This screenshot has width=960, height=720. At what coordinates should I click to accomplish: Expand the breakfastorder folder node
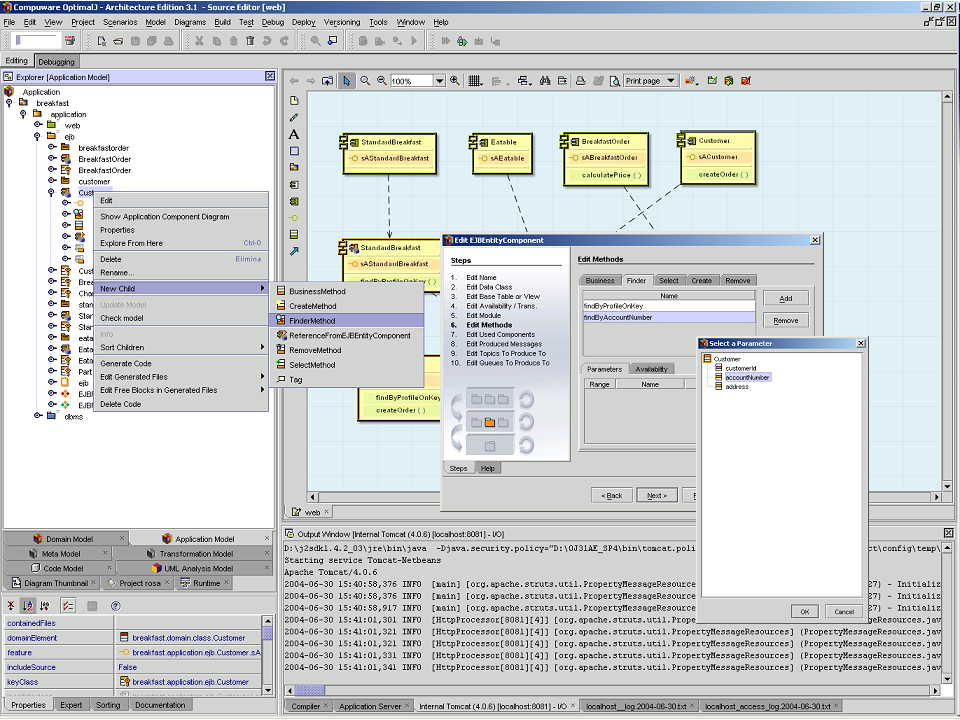tap(52, 148)
